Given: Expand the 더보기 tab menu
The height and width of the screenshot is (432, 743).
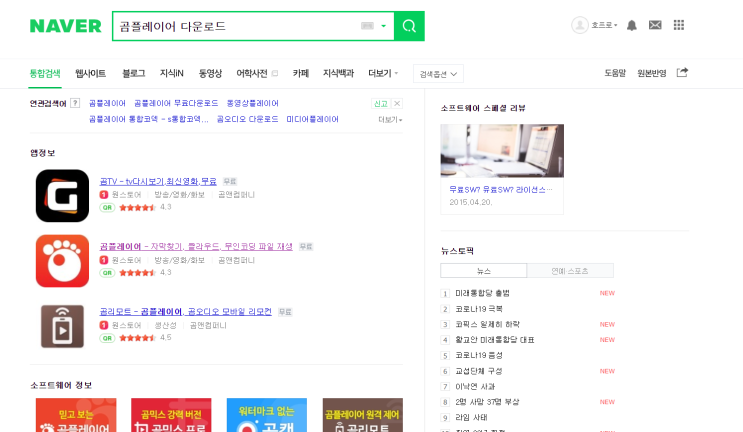Looking at the screenshot, I should click(x=383, y=73).
